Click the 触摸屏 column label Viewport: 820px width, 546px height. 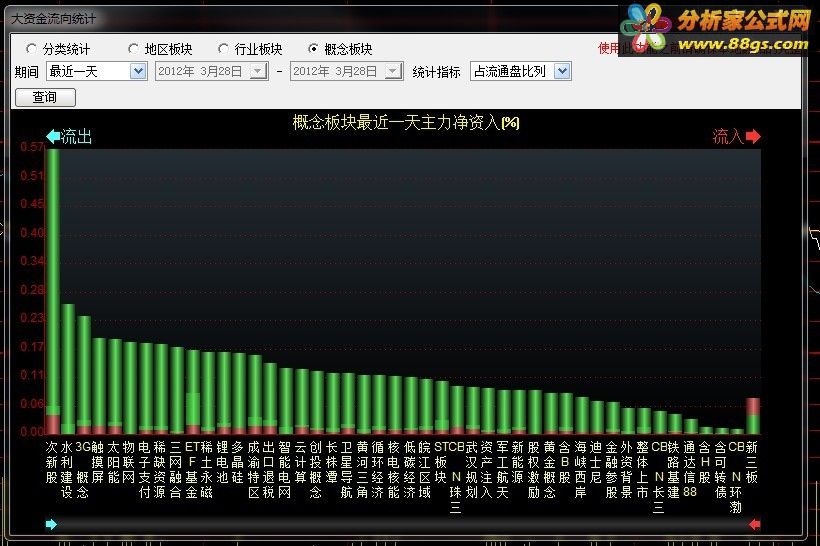pyautogui.click(x=98, y=462)
